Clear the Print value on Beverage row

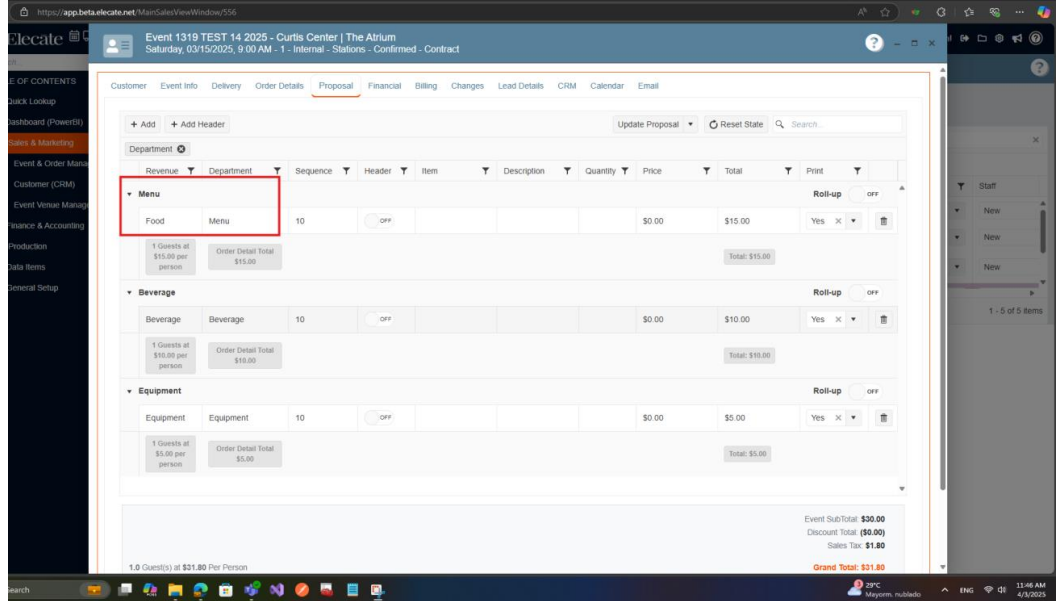coord(838,319)
